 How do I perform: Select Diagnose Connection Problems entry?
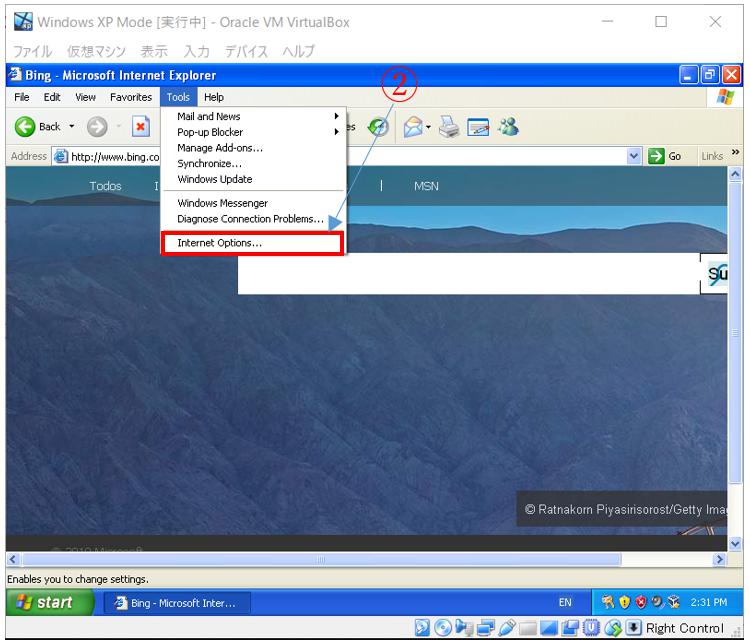coord(252,219)
